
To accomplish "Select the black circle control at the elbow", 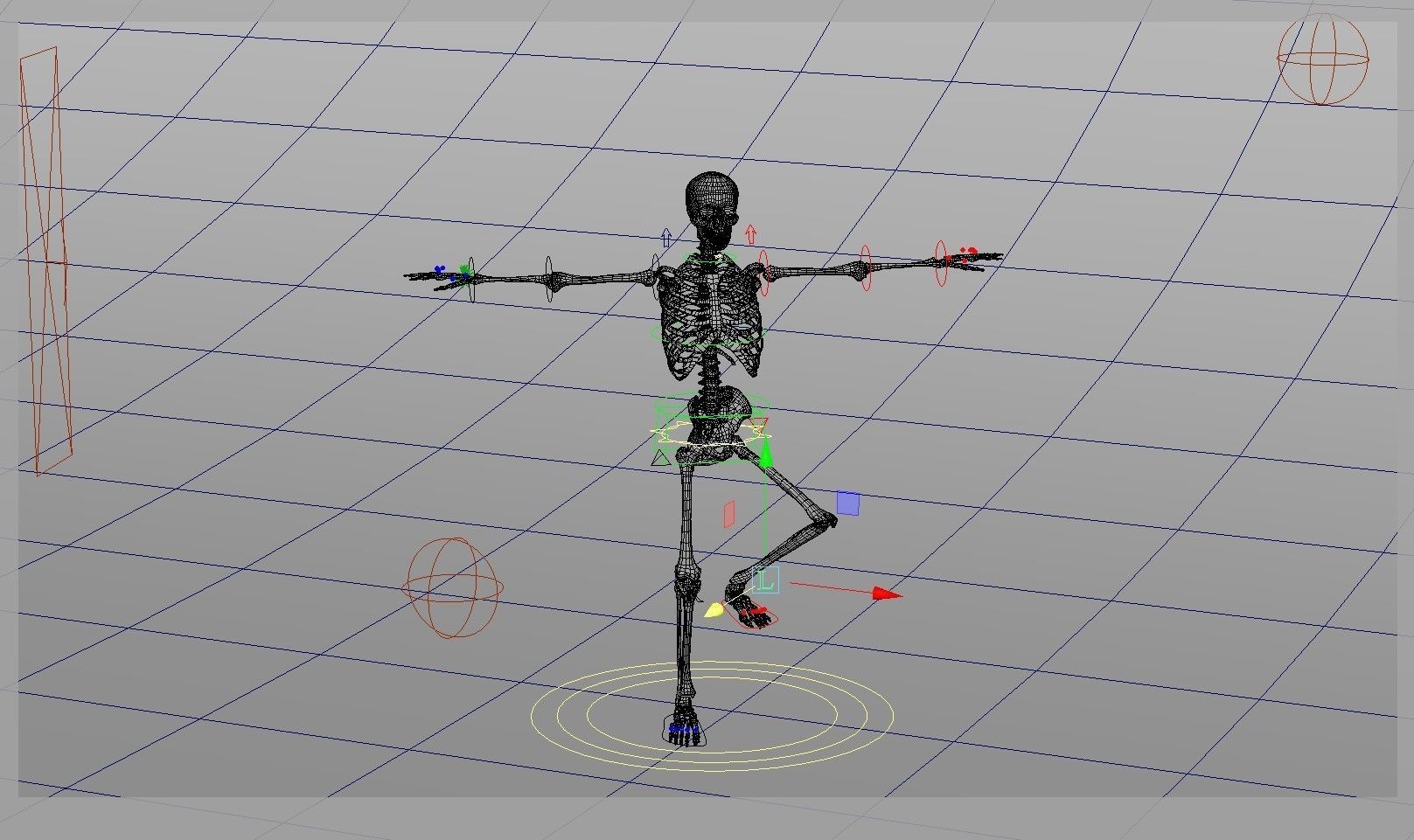I will point(549,280).
